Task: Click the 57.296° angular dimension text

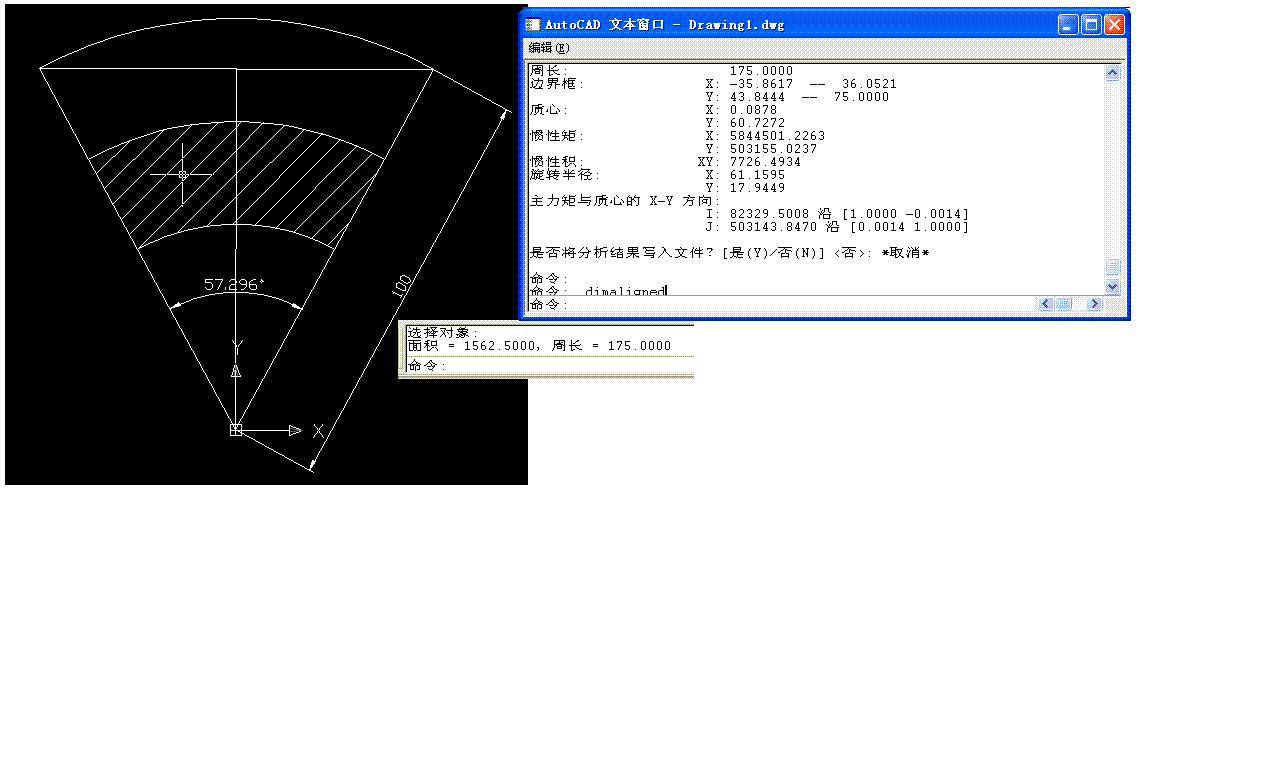Action: coord(233,282)
